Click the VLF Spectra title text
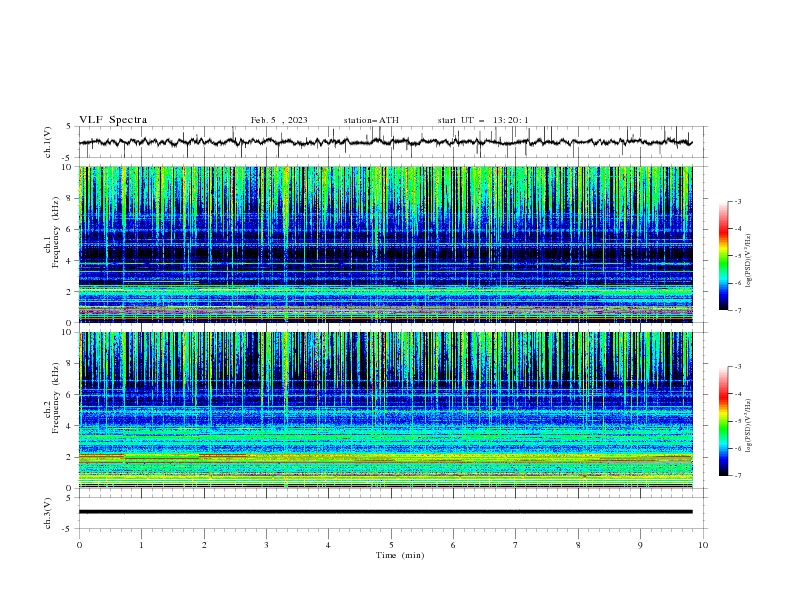 point(113,120)
